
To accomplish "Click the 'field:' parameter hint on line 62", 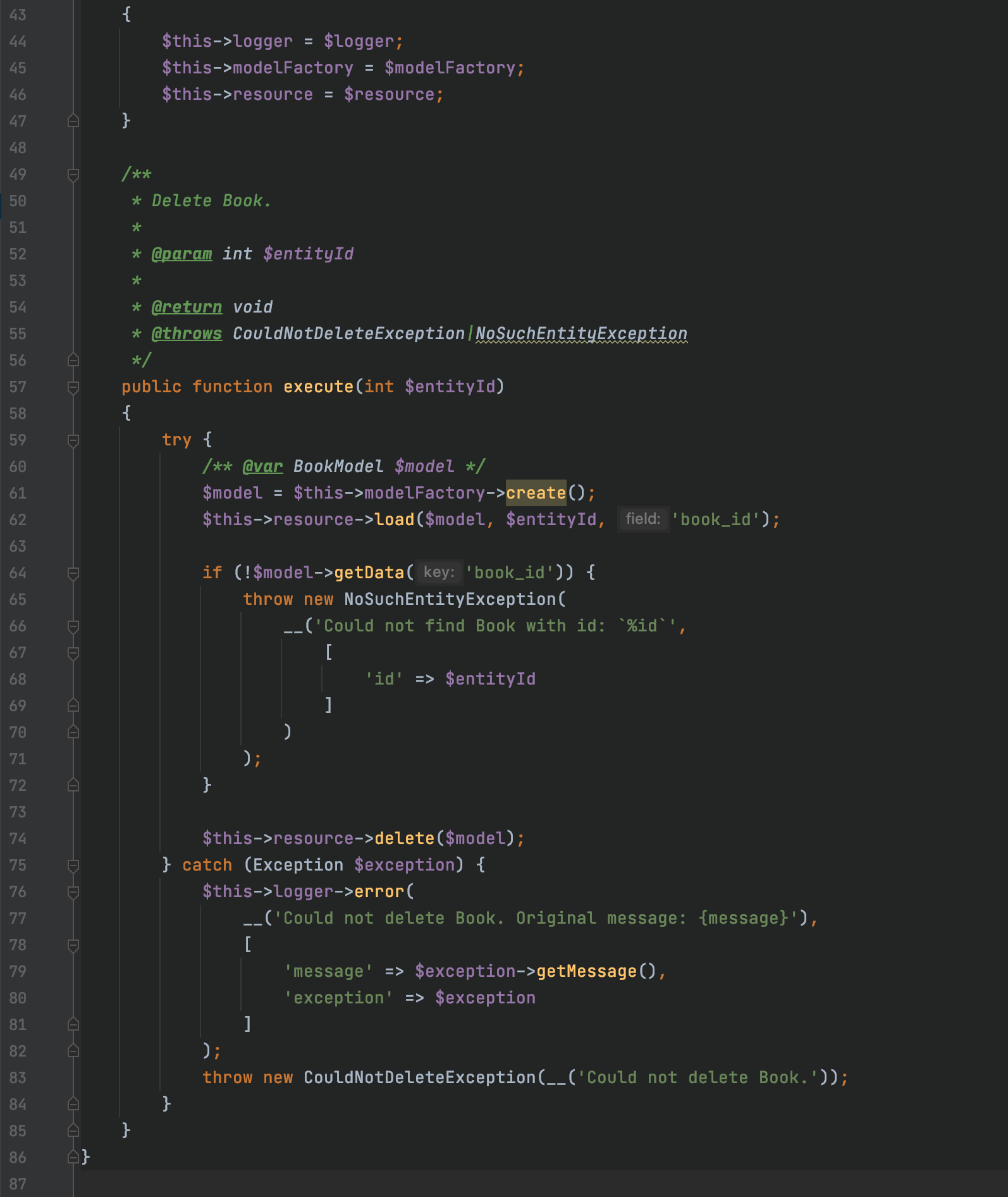I will 643,519.
